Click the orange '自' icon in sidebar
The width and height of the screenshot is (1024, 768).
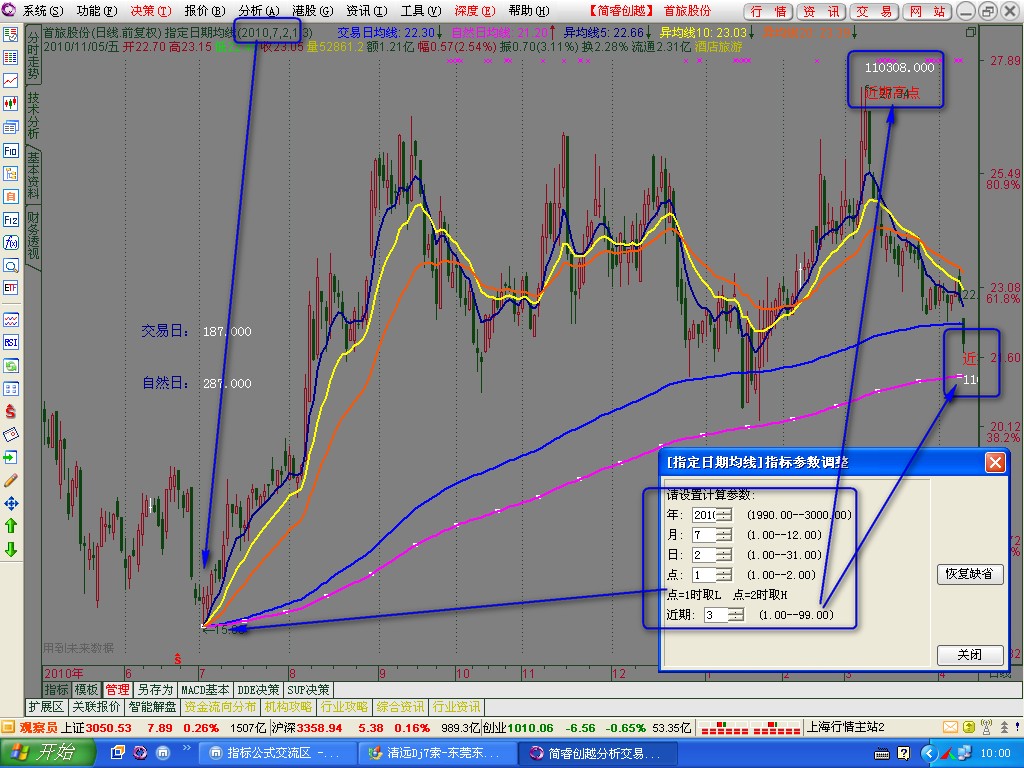tap(10, 197)
